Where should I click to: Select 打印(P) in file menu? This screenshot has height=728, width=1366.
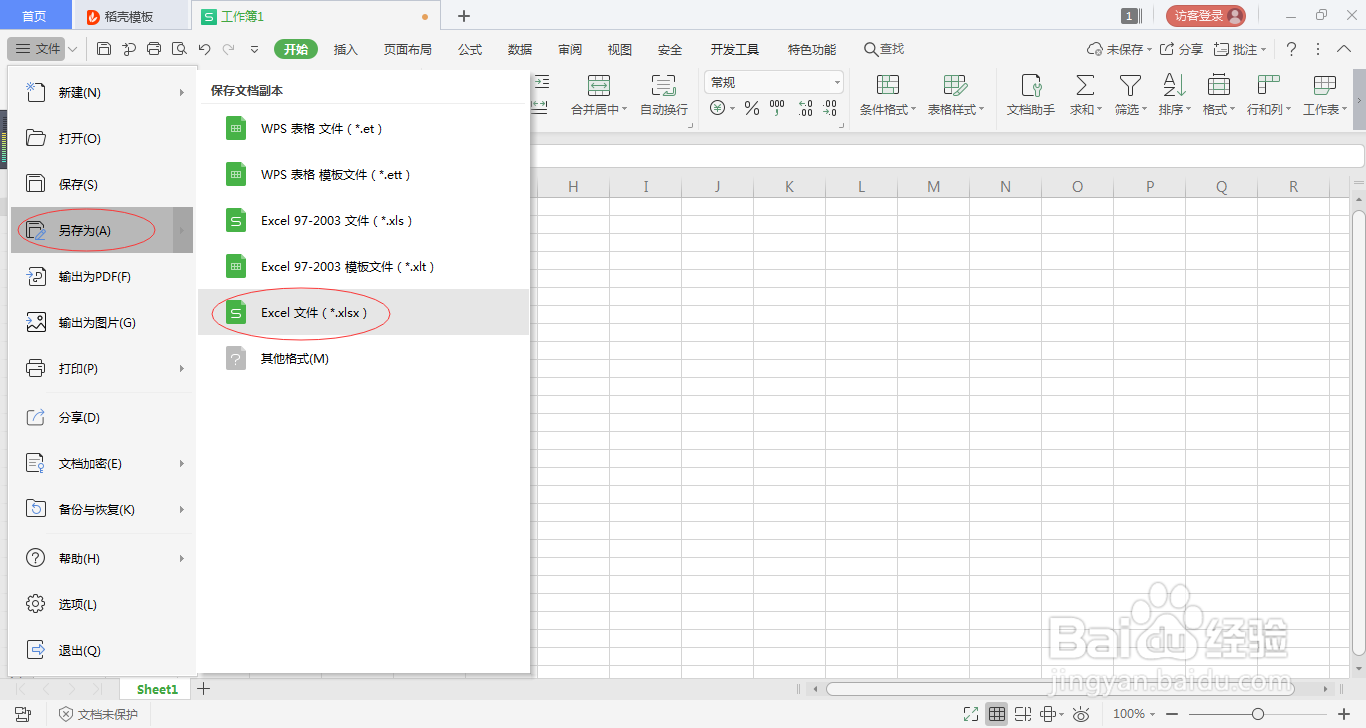pyautogui.click(x=101, y=369)
